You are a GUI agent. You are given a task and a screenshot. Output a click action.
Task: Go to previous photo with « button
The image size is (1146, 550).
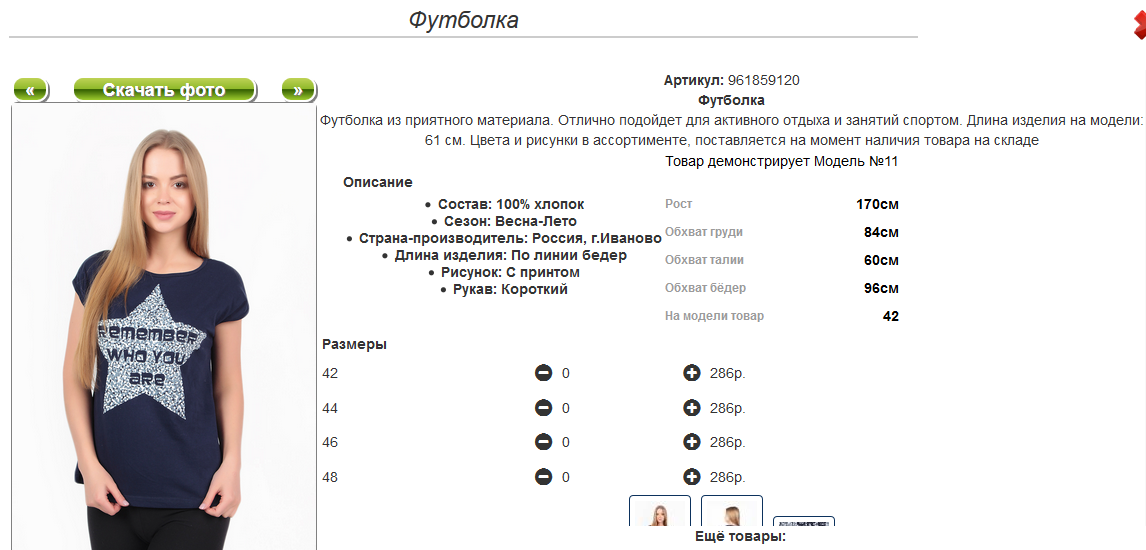click(30, 90)
